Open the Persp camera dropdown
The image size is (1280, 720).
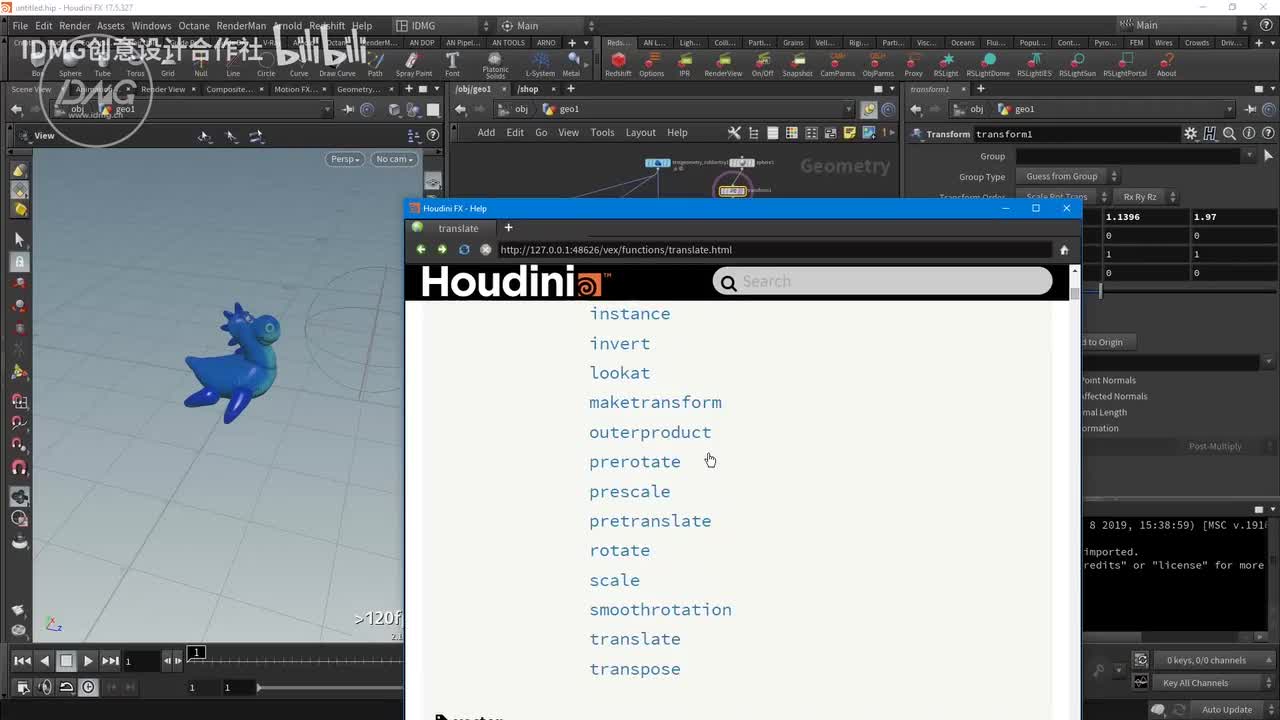(344, 159)
